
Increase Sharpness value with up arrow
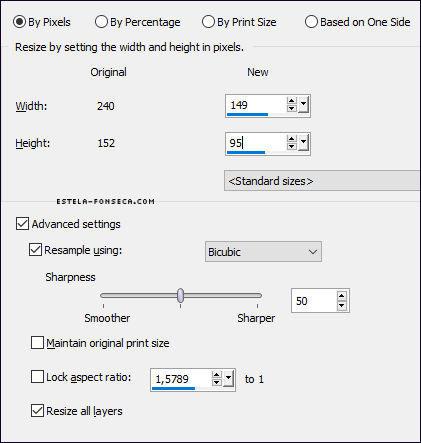[x=342, y=296]
